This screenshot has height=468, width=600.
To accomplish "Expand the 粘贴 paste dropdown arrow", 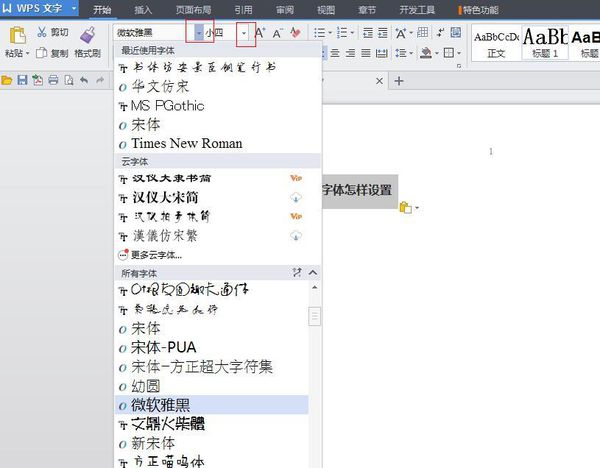I will pyautogui.click(x=27, y=53).
